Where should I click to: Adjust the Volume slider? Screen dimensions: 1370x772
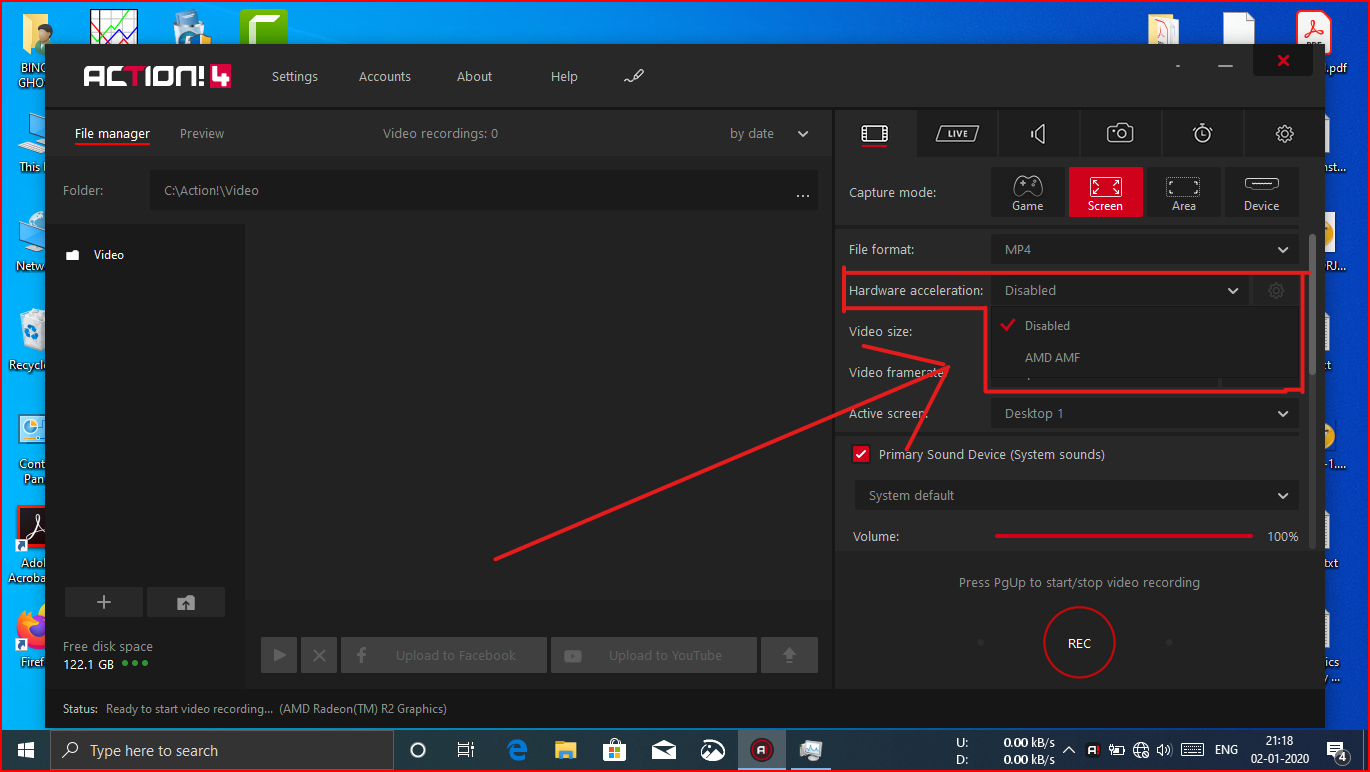tap(1123, 536)
